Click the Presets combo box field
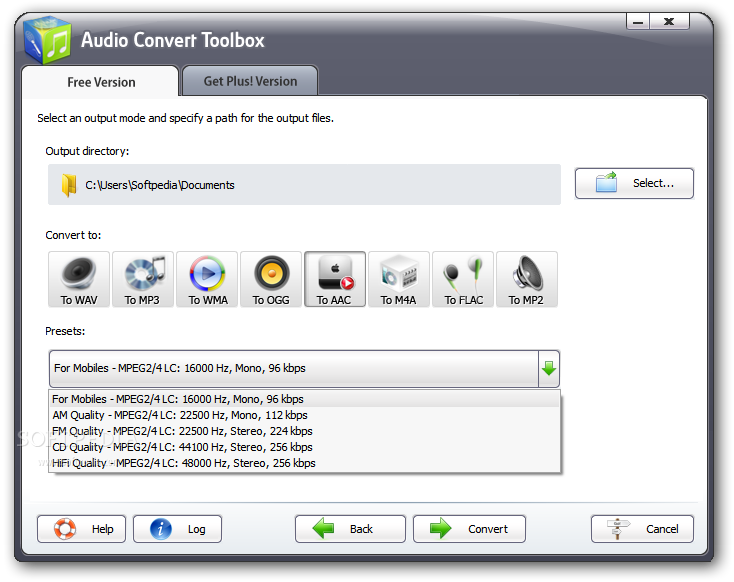 304,368
